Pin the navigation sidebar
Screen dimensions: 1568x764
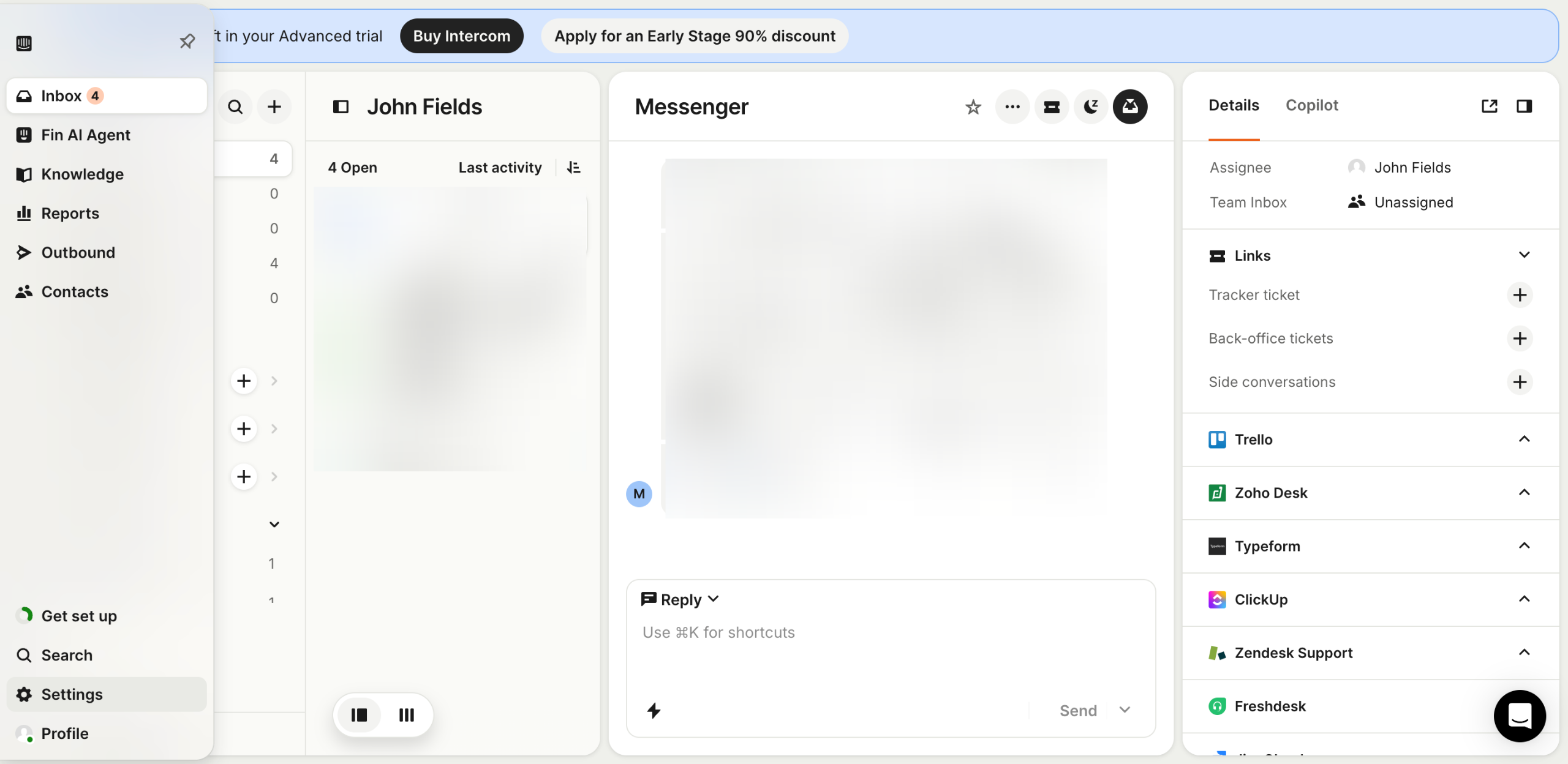(187, 41)
